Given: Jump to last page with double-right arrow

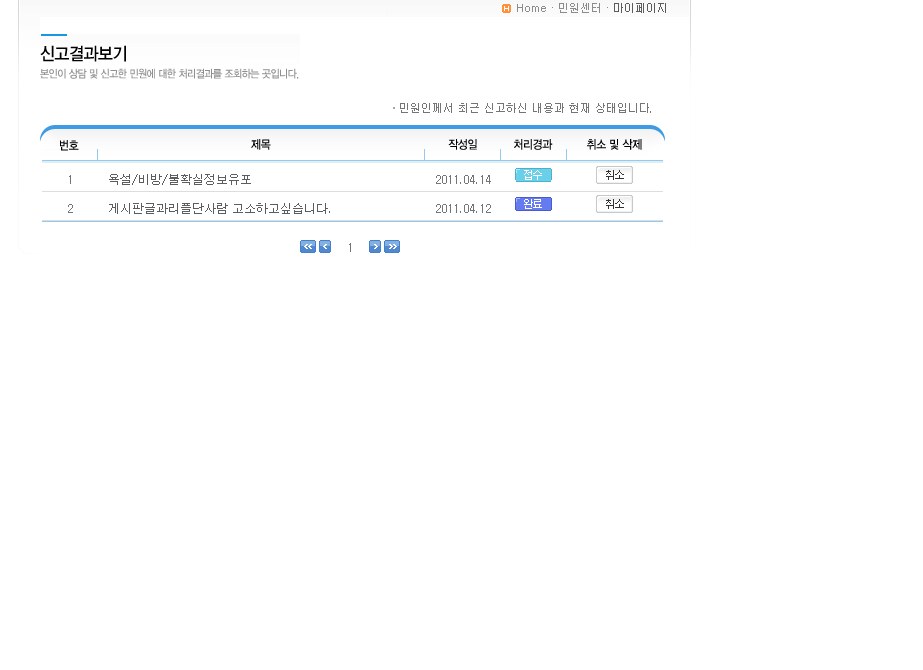Looking at the screenshot, I should click(x=392, y=247).
